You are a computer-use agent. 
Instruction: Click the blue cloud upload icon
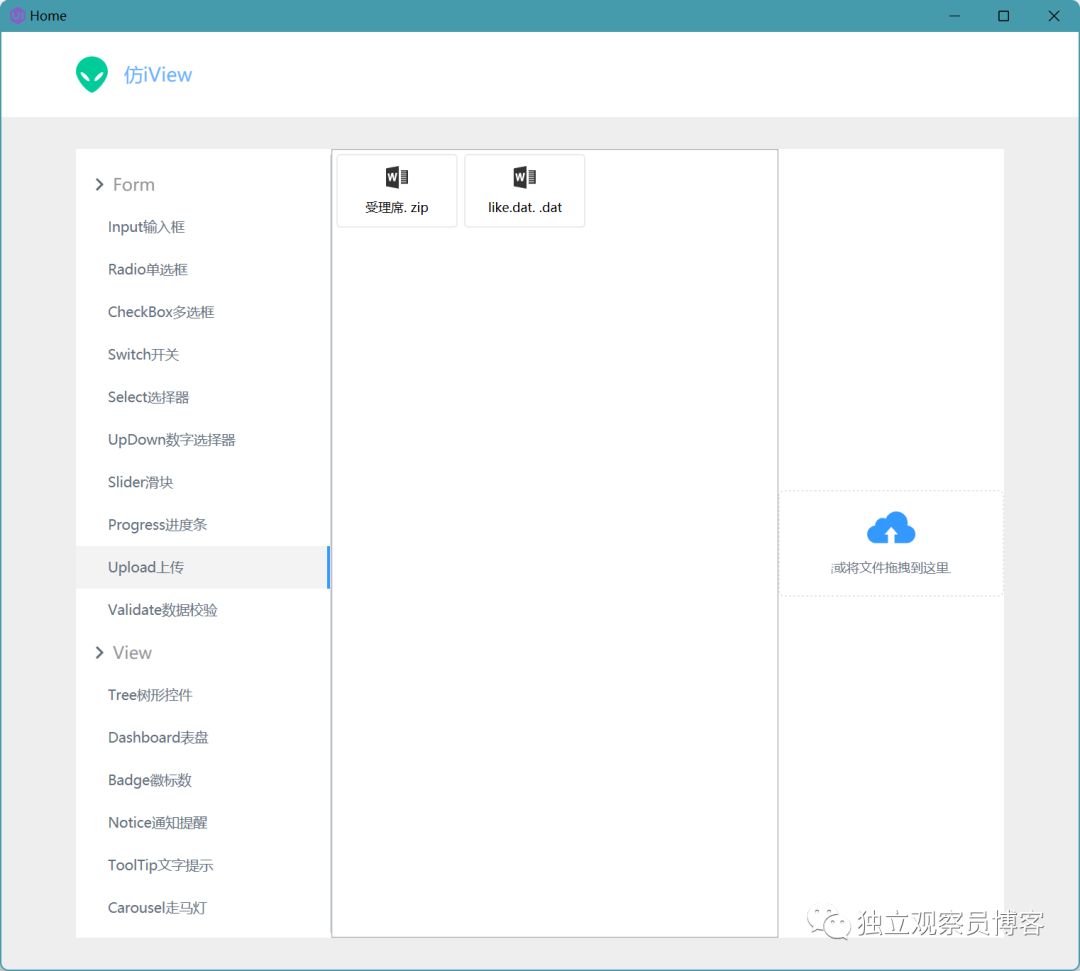pyautogui.click(x=890, y=527)
